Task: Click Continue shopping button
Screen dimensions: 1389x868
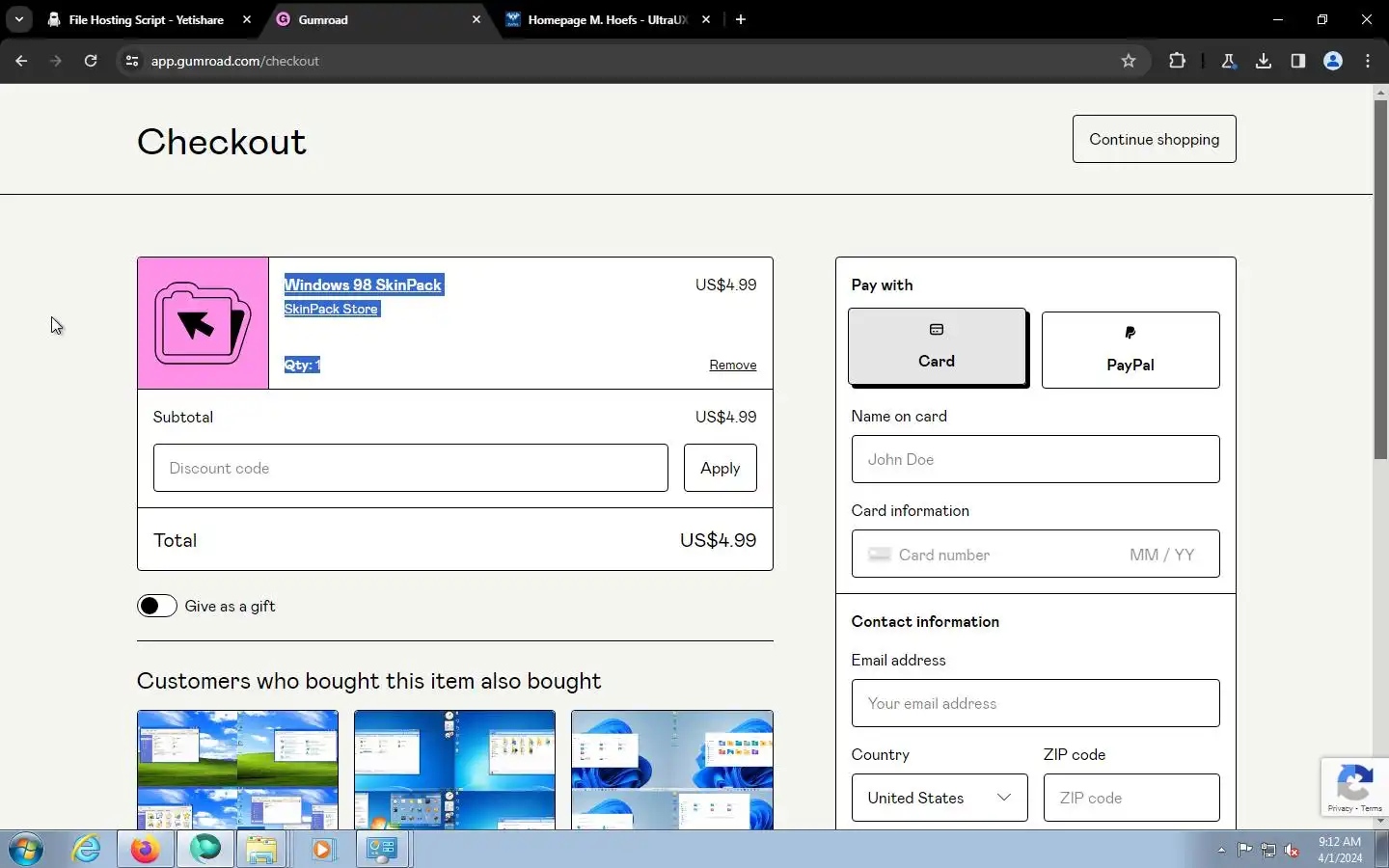Action: coord(1154,139)
